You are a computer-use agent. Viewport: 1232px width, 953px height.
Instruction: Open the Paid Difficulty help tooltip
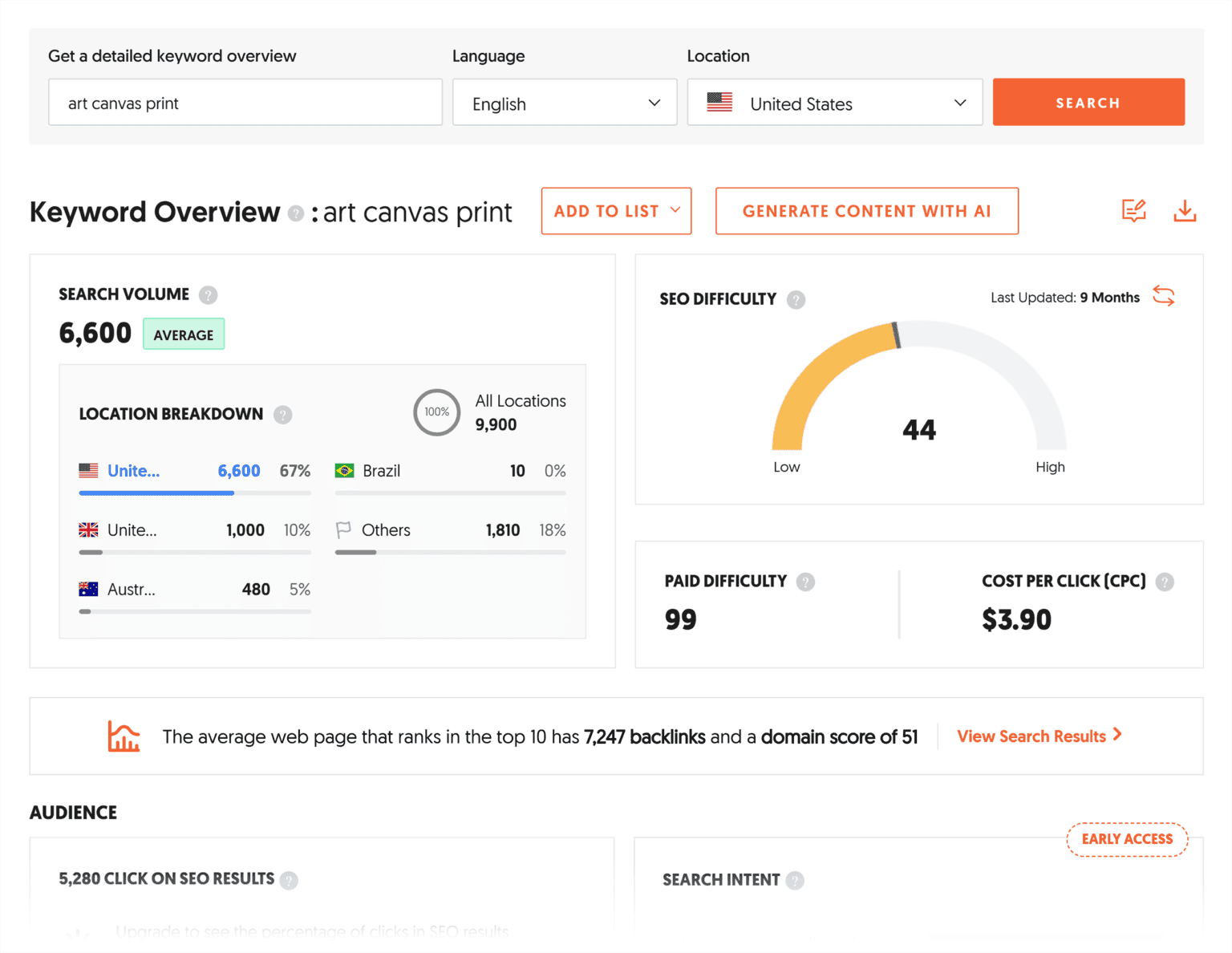pos(806,582)
